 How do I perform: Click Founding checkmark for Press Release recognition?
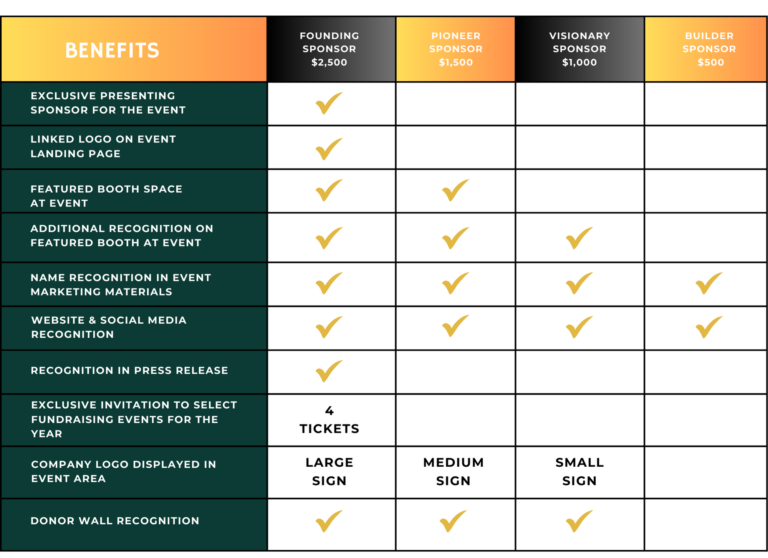(x=329, y=371)
